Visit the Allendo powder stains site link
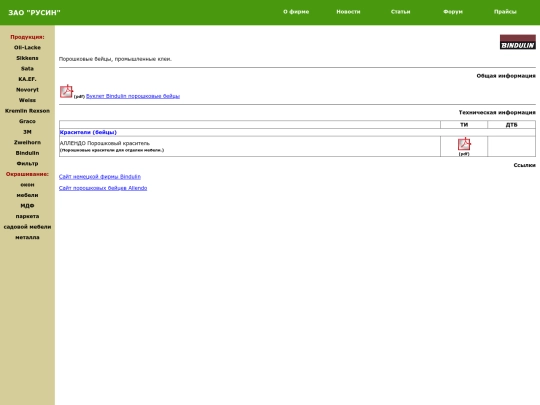Screen dimensions: 540x405 pos(103,188)
